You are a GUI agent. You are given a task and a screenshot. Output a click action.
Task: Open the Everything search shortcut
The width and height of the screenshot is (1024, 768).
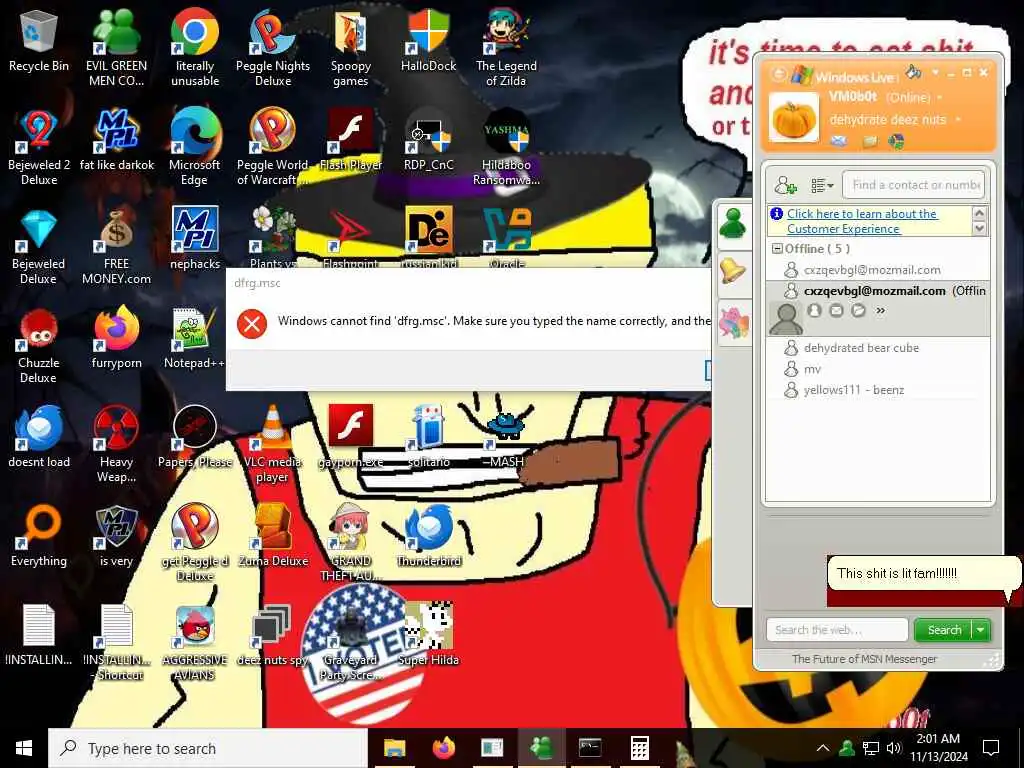coord(39,536)
